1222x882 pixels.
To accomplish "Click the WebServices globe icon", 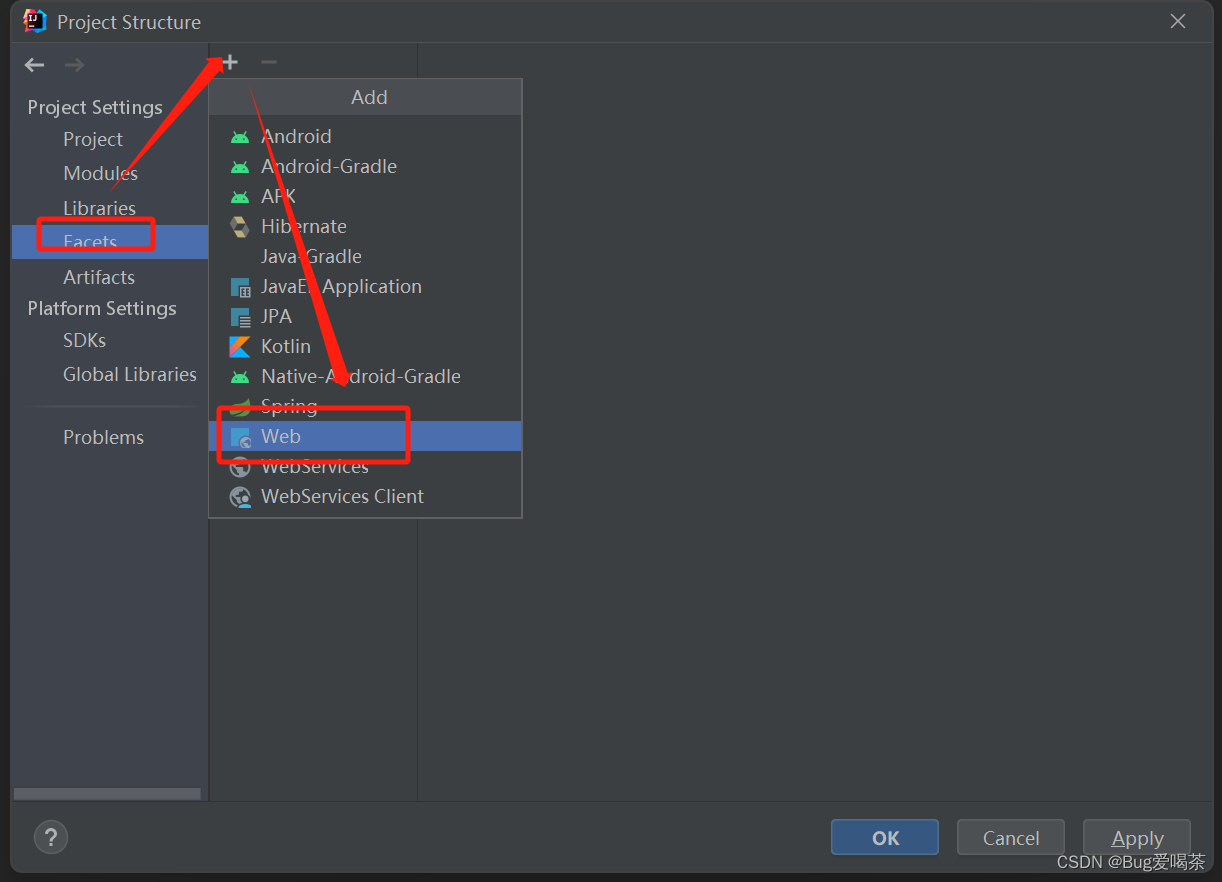I will pos(240,467).
